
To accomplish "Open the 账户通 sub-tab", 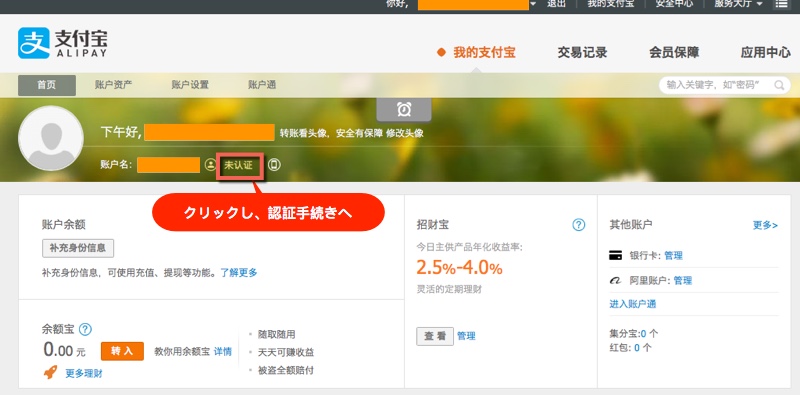I will pyautogui.click(x=262, y=85).
